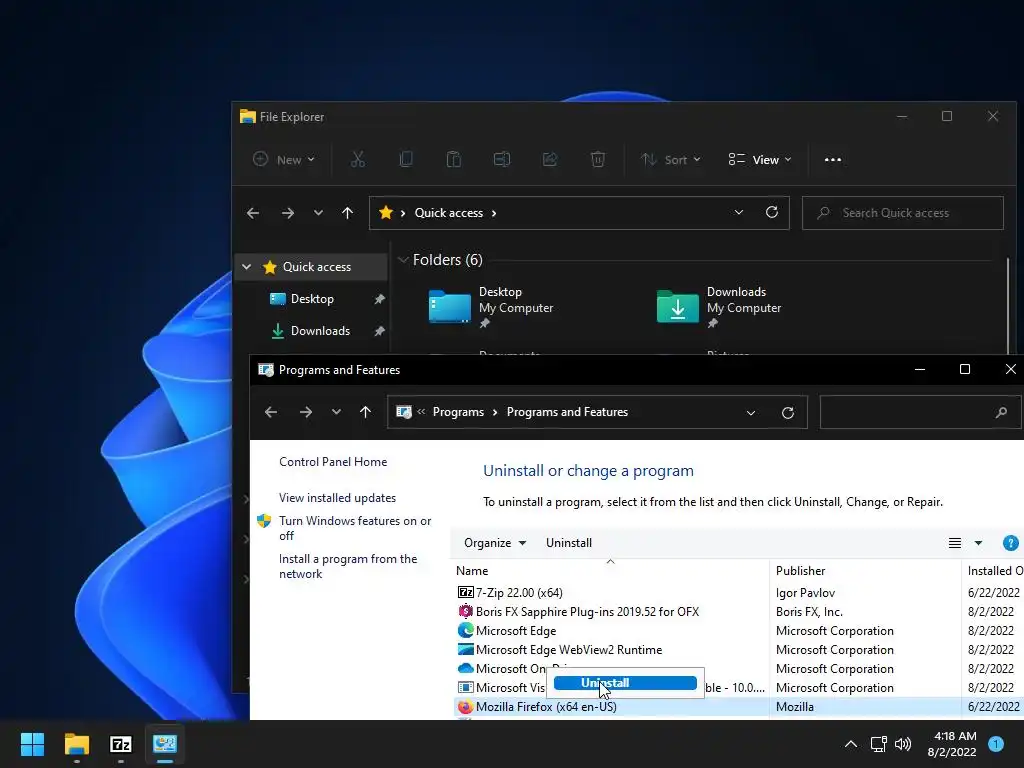Click the magnifier search icon in Programs and Features
The height and width of the screenshot is (768, 1024).
pyautogui.click(x=1001, y=413)
